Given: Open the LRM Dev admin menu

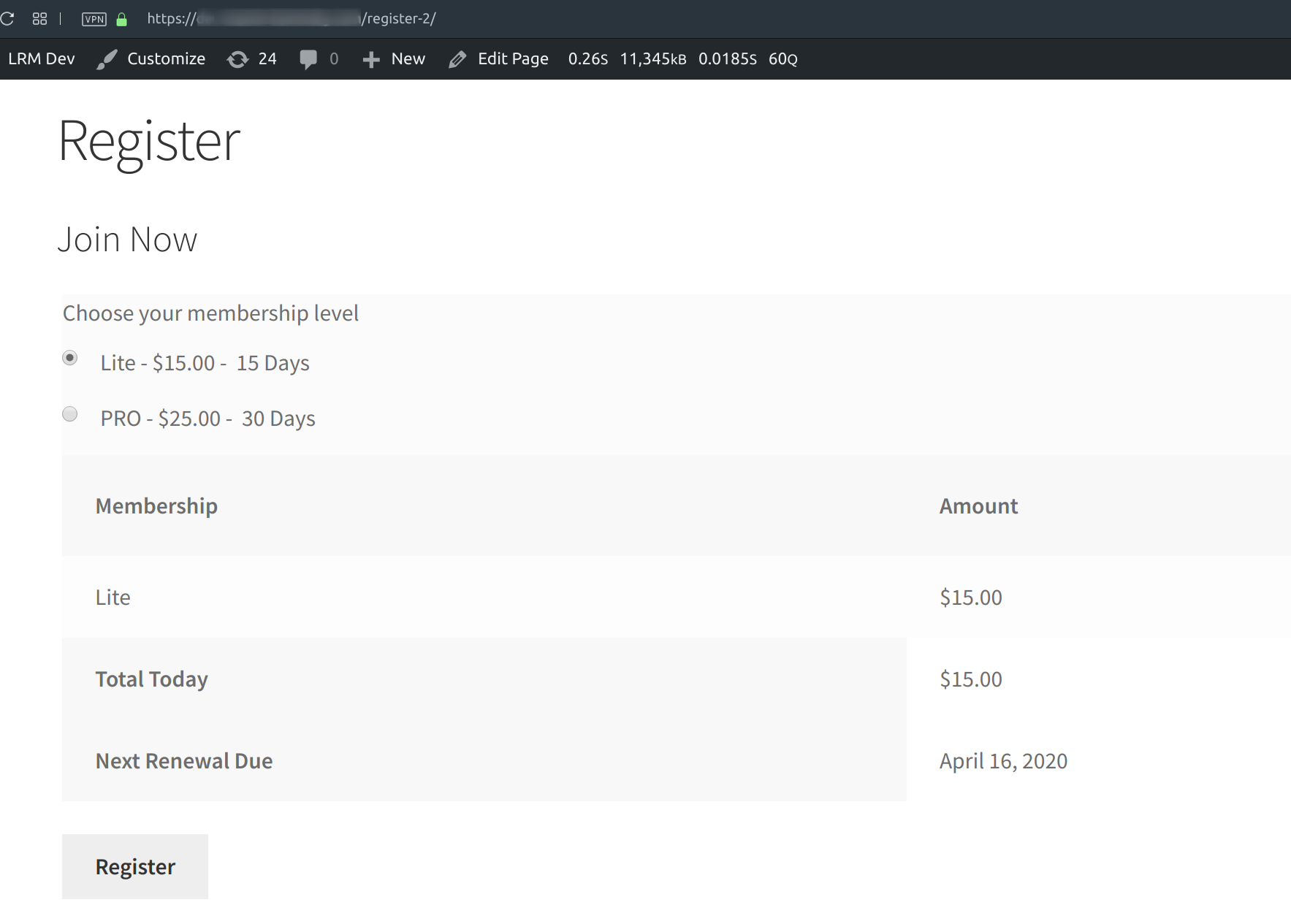Looking at the screenshot, I should [42, 58].
